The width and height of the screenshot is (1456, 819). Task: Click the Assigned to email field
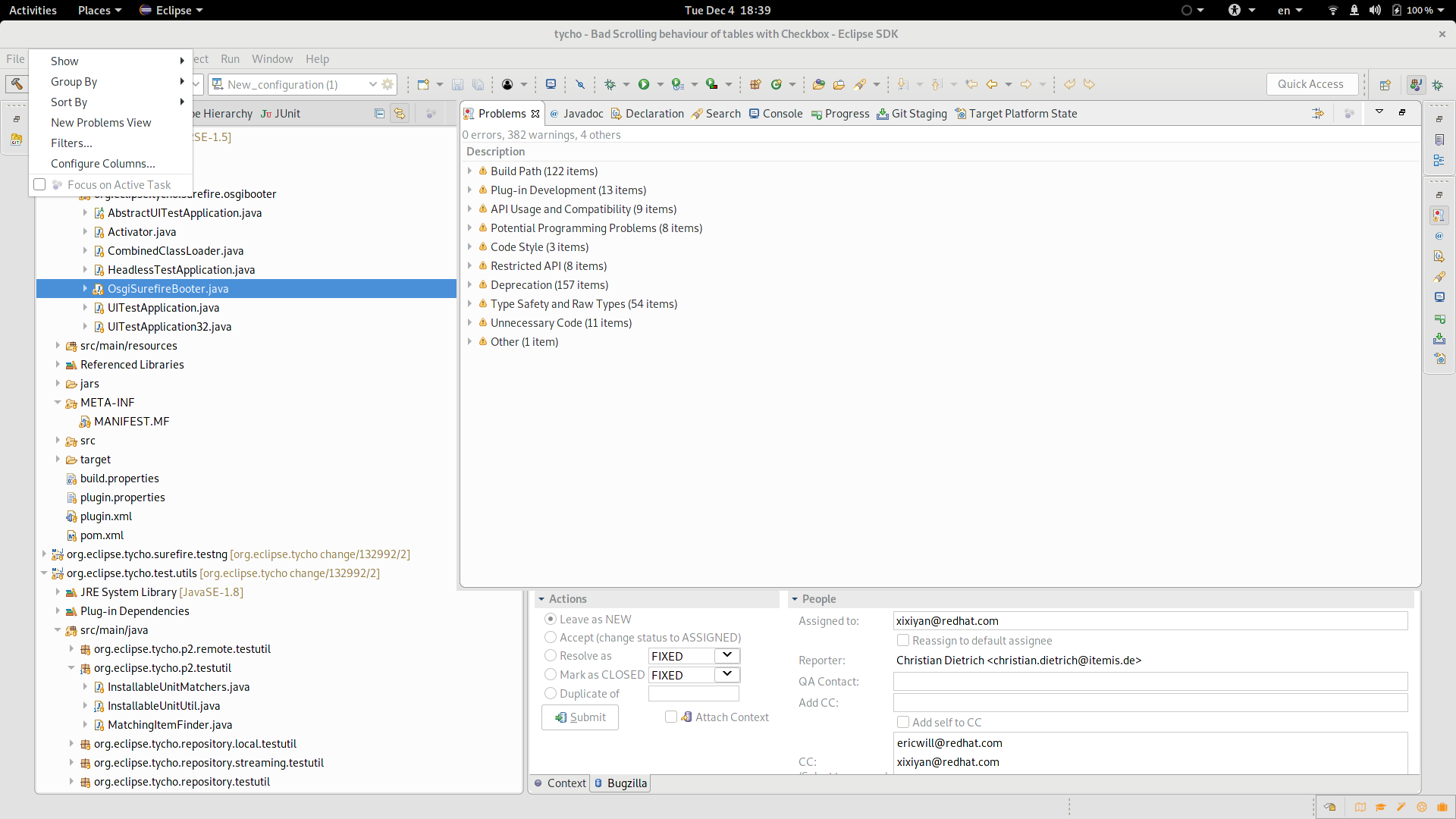1150,621
